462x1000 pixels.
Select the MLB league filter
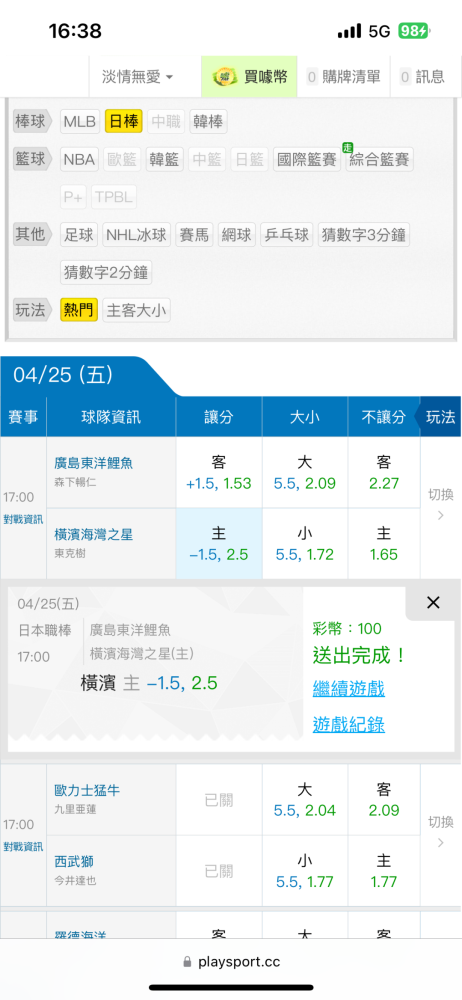(80, 122)
